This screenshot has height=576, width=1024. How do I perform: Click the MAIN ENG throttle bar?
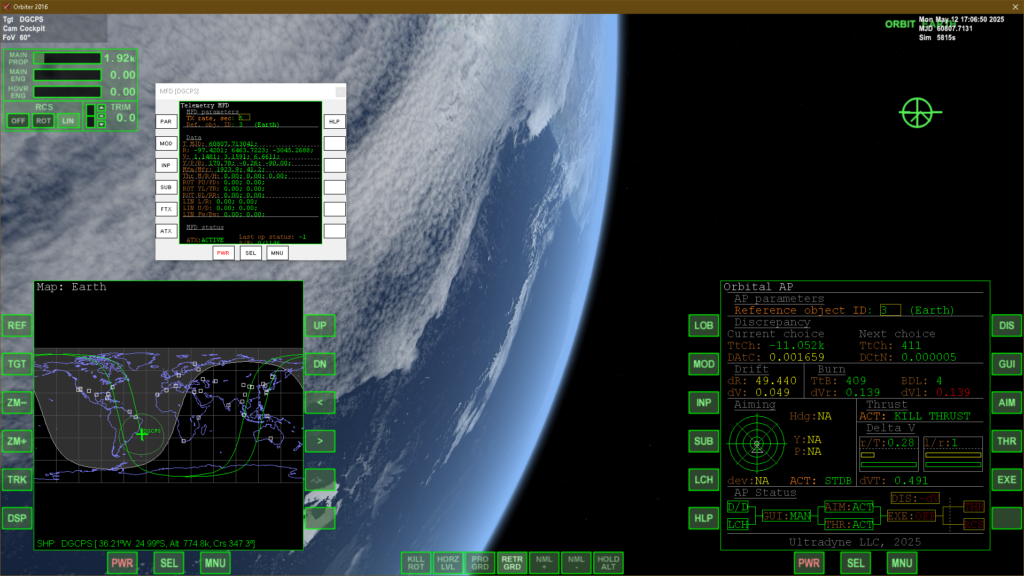pyautogui.click(x=67, y=75)
